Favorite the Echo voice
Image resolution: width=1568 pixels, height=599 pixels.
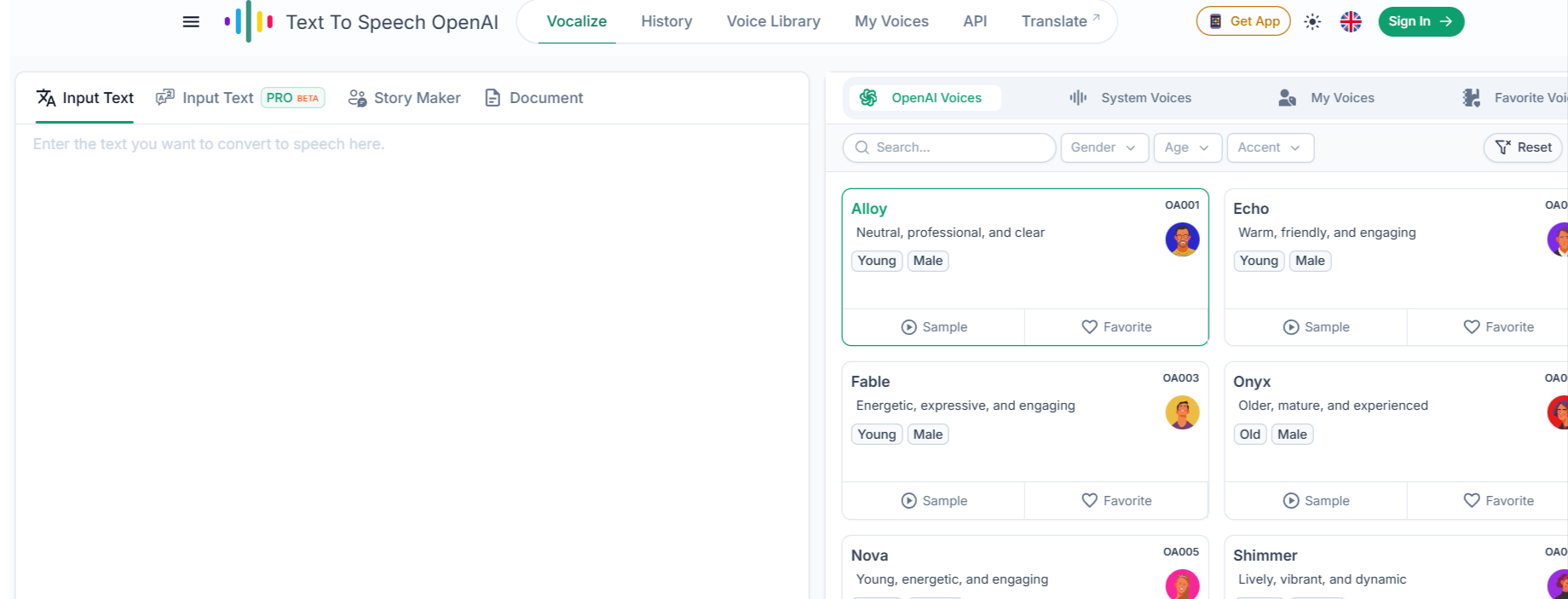click(x=1499, y=327)
